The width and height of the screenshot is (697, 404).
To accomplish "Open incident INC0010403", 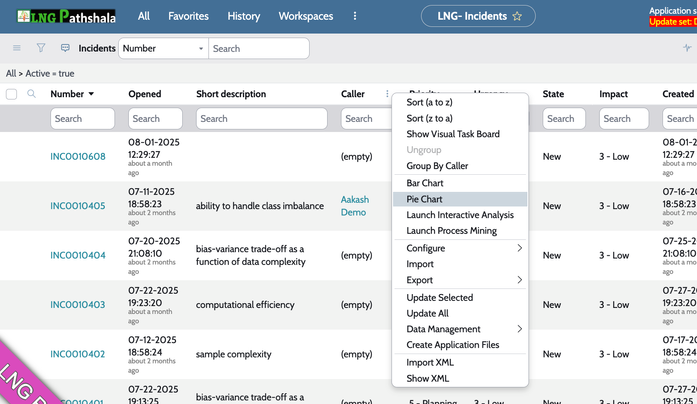I will pos(78,304).
